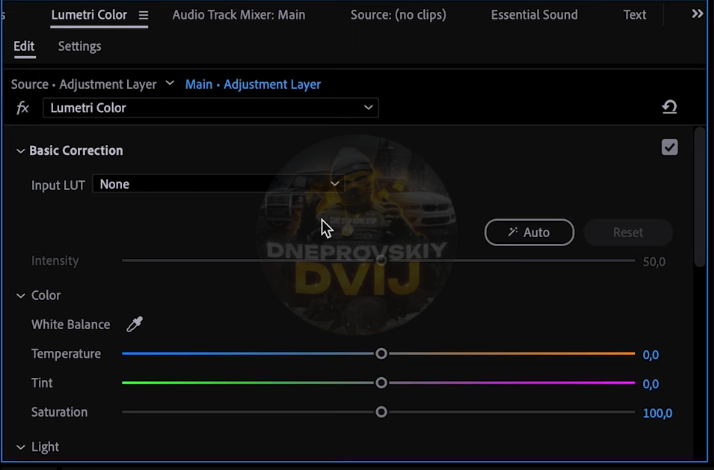Click the Temperature value 0,0
Viewport: 714px width, 470px height.
[651, 355]
